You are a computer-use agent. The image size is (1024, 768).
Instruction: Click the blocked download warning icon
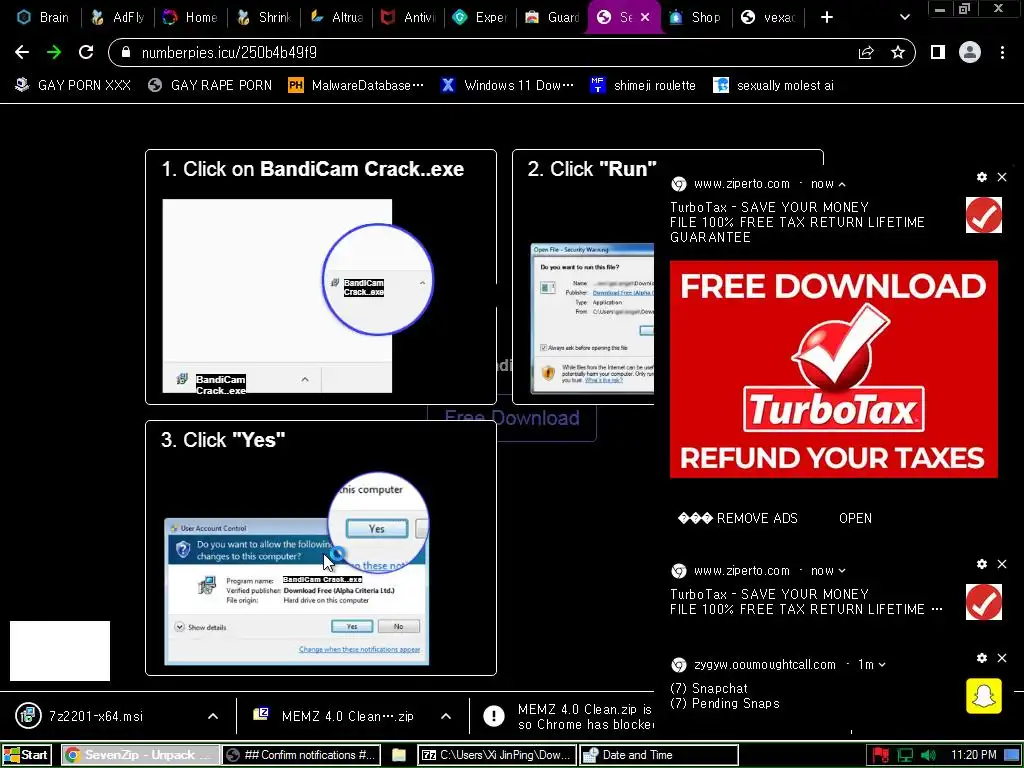point(494,716)
